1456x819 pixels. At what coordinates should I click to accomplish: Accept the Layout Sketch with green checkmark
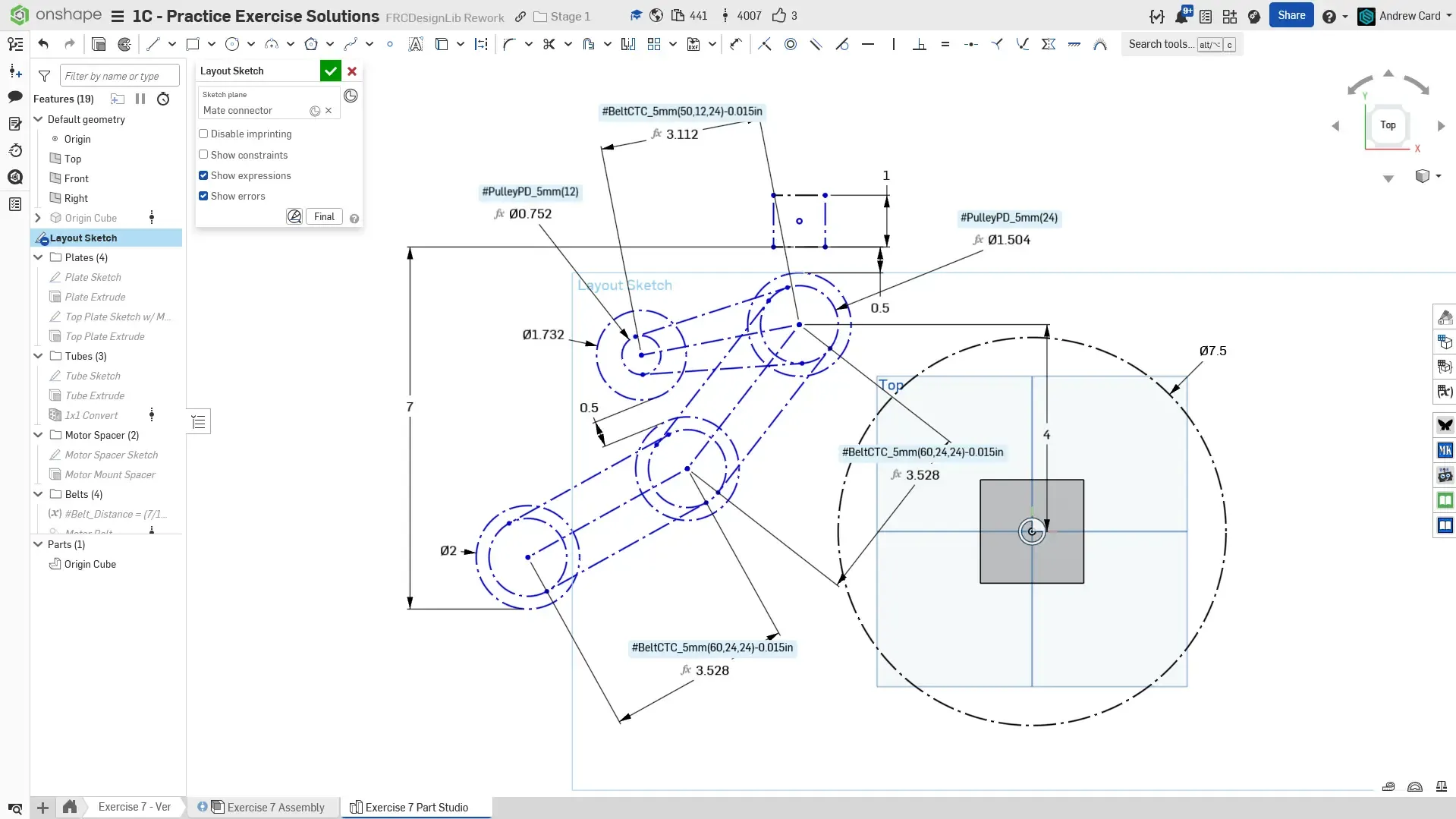(330, 71)
